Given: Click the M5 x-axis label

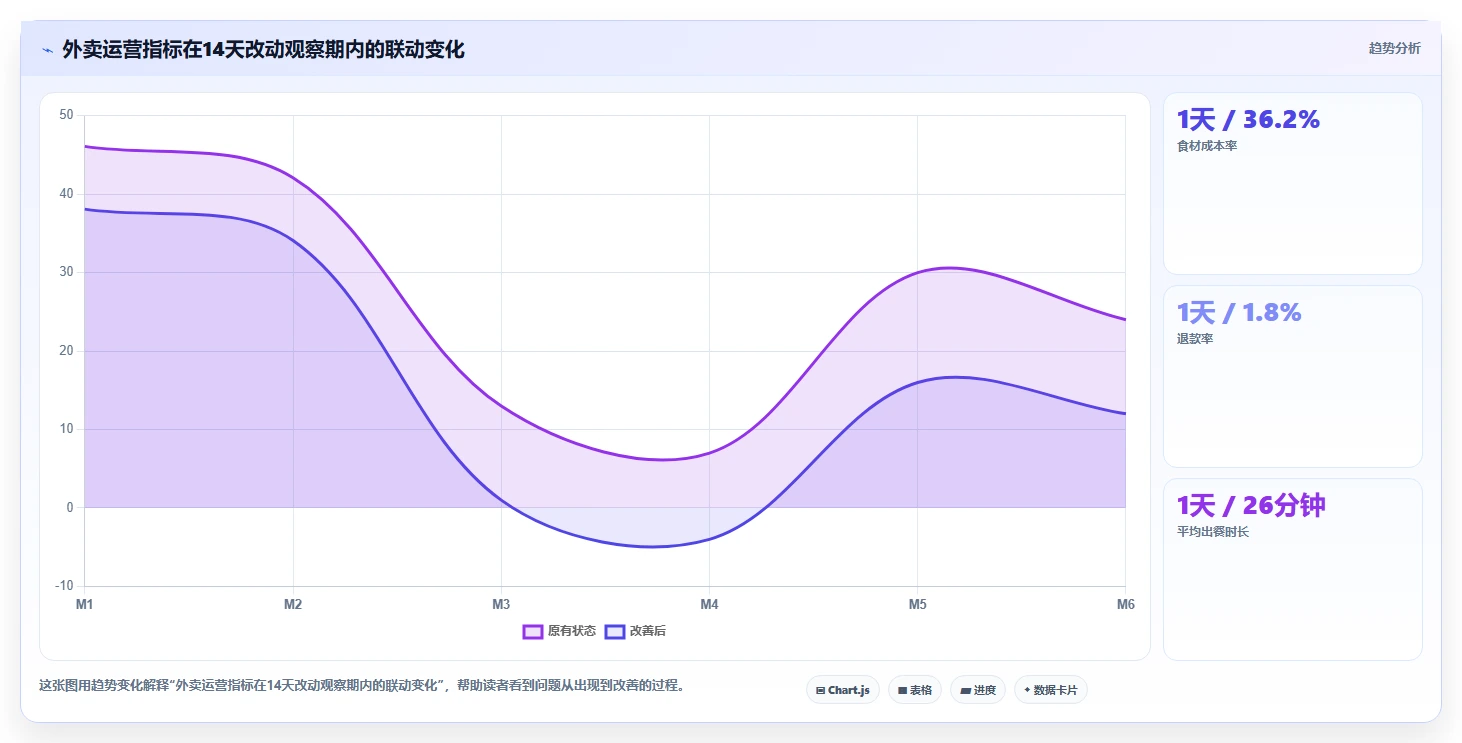Looking at the screenshot, I should coord(917,604).
